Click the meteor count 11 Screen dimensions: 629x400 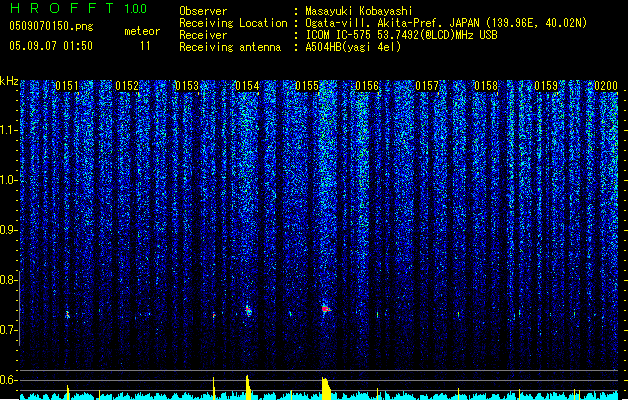(145, 46)
